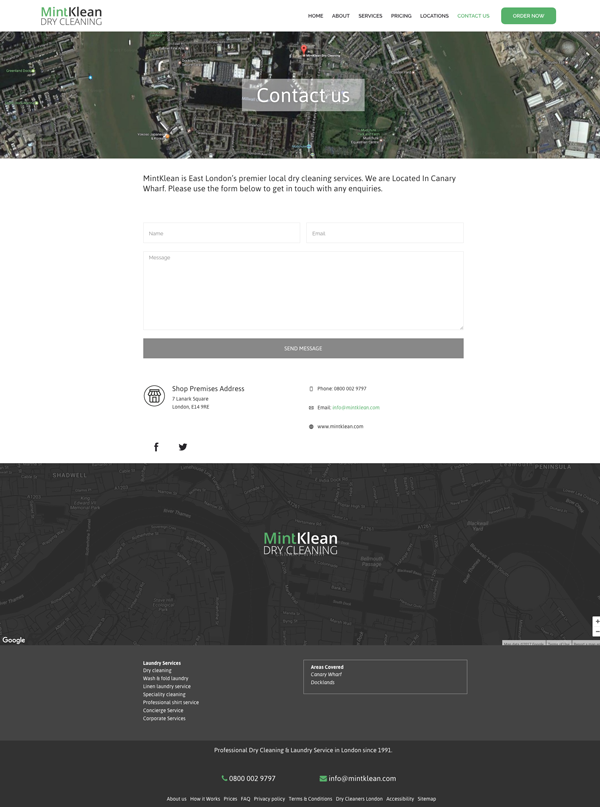Screen dimensions: 600x807
Task: Open the Linen laundry service link
Action: 167,687
